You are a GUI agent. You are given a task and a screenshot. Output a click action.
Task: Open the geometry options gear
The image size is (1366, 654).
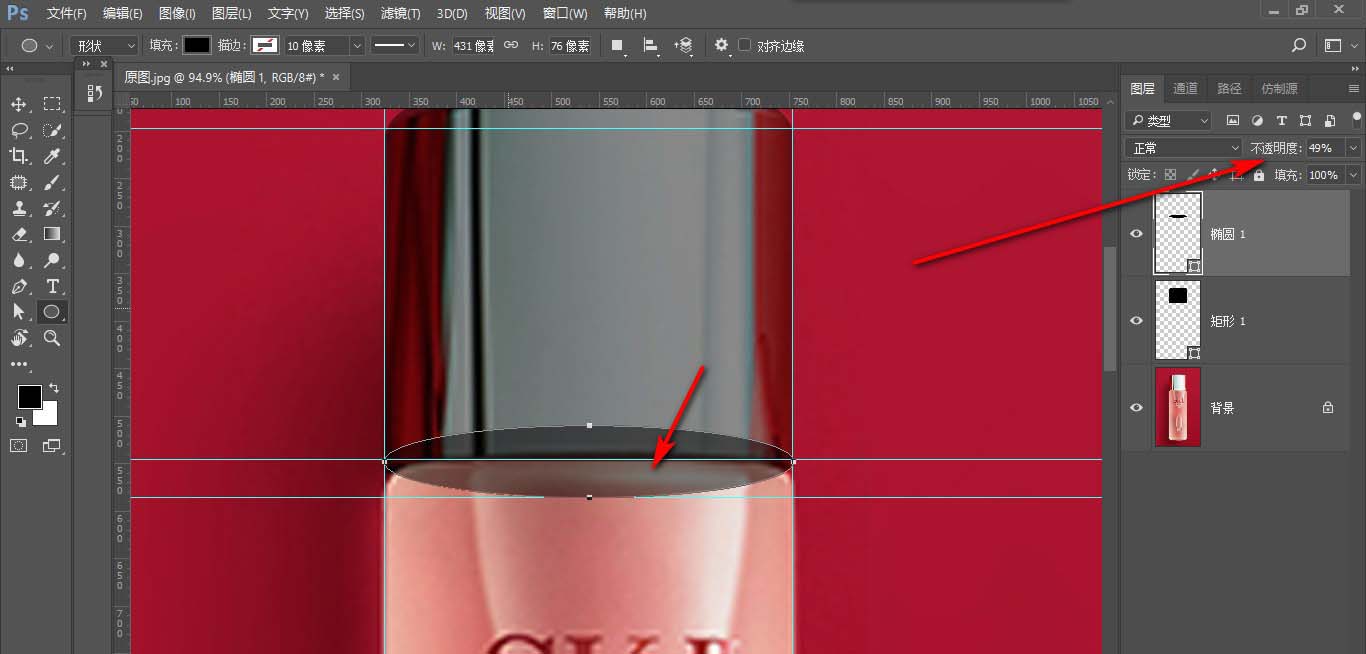tap(722, 45)
